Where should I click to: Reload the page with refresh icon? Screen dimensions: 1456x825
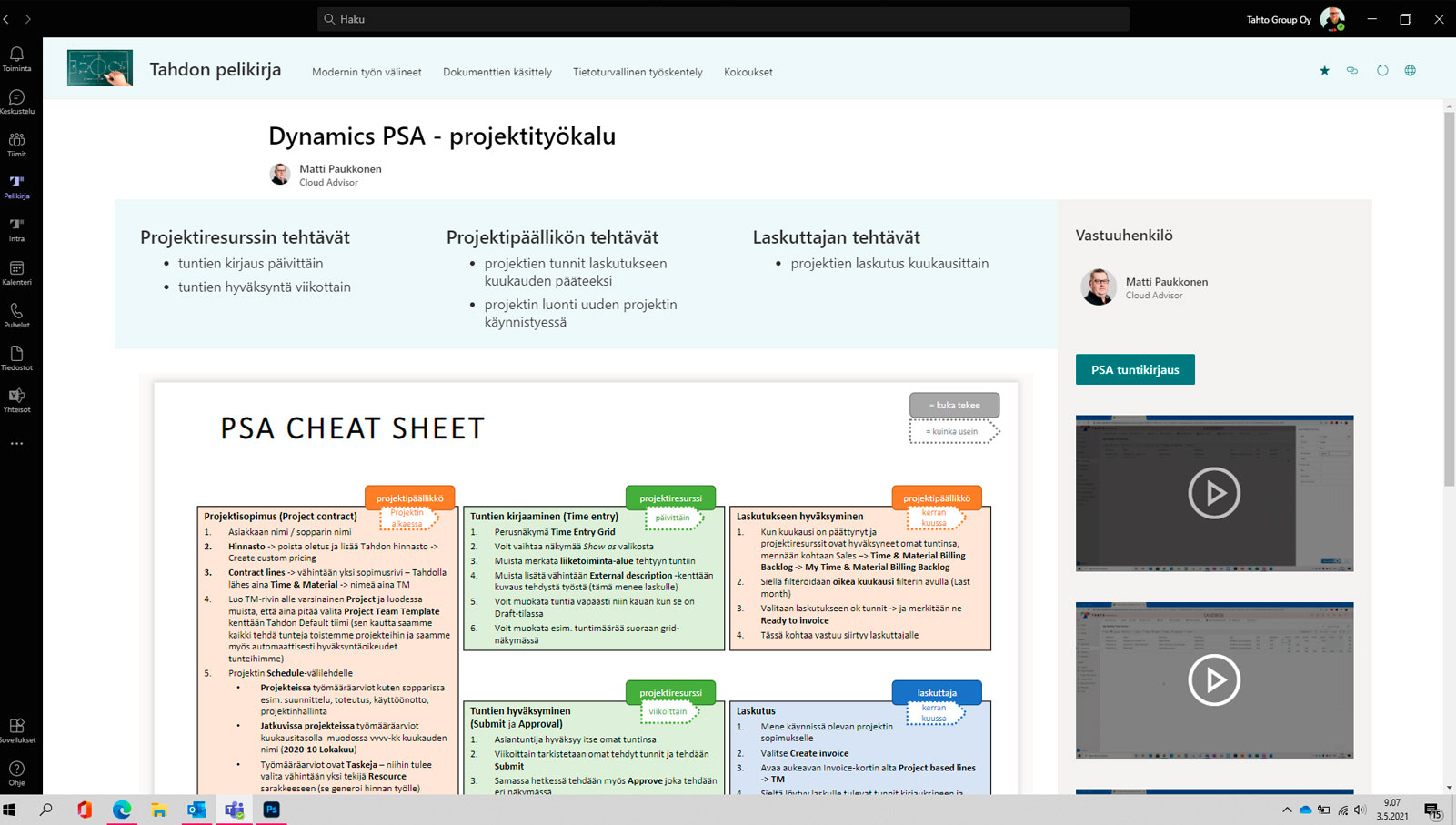coord(1382,70)
